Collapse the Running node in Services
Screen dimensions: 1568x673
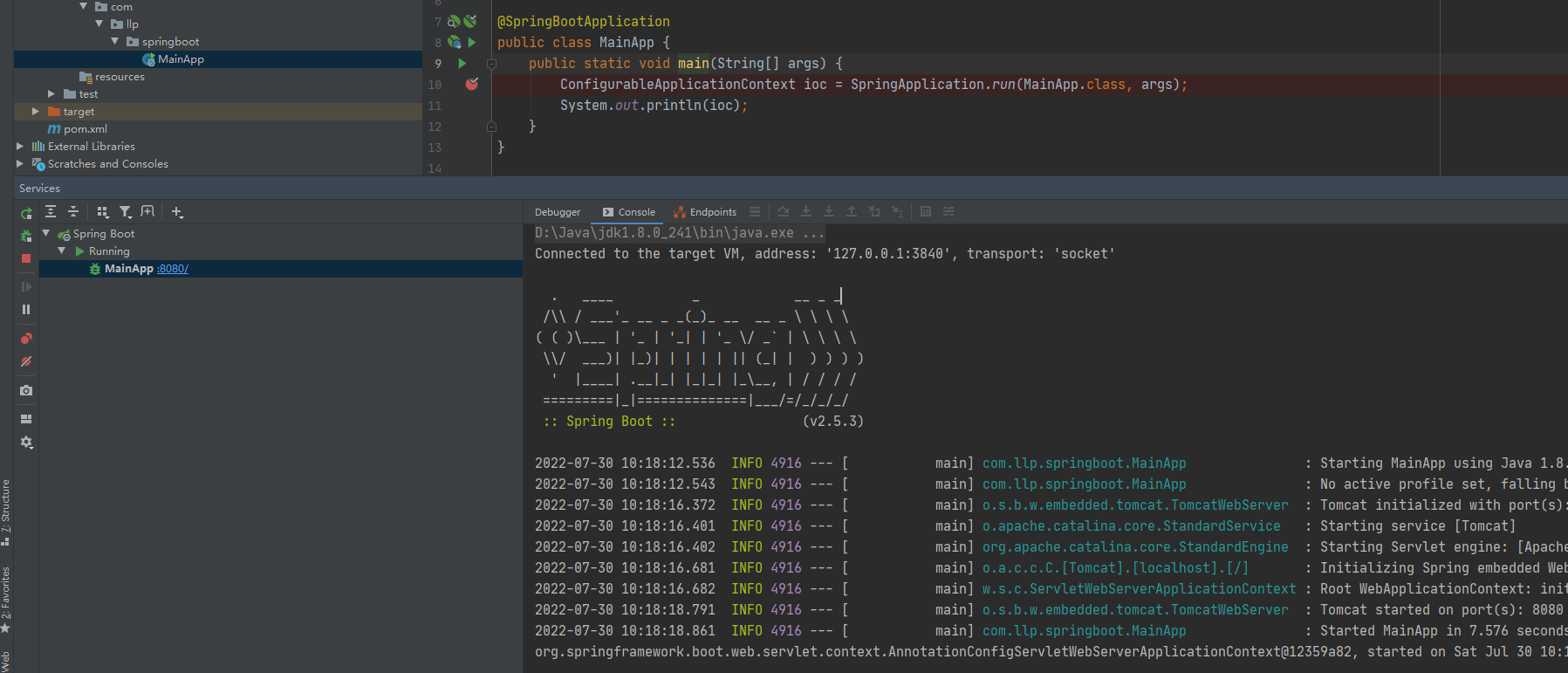tap(62, 251)
